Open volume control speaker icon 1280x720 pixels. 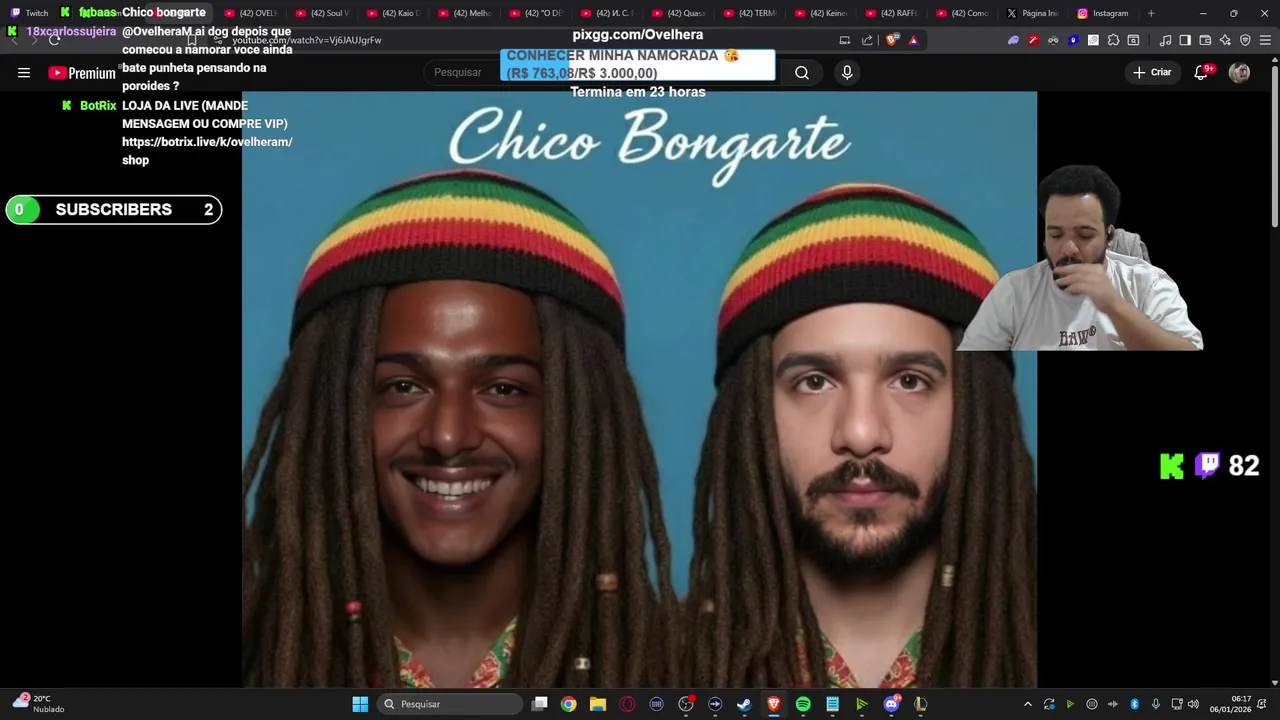[x=1193, y=704]
